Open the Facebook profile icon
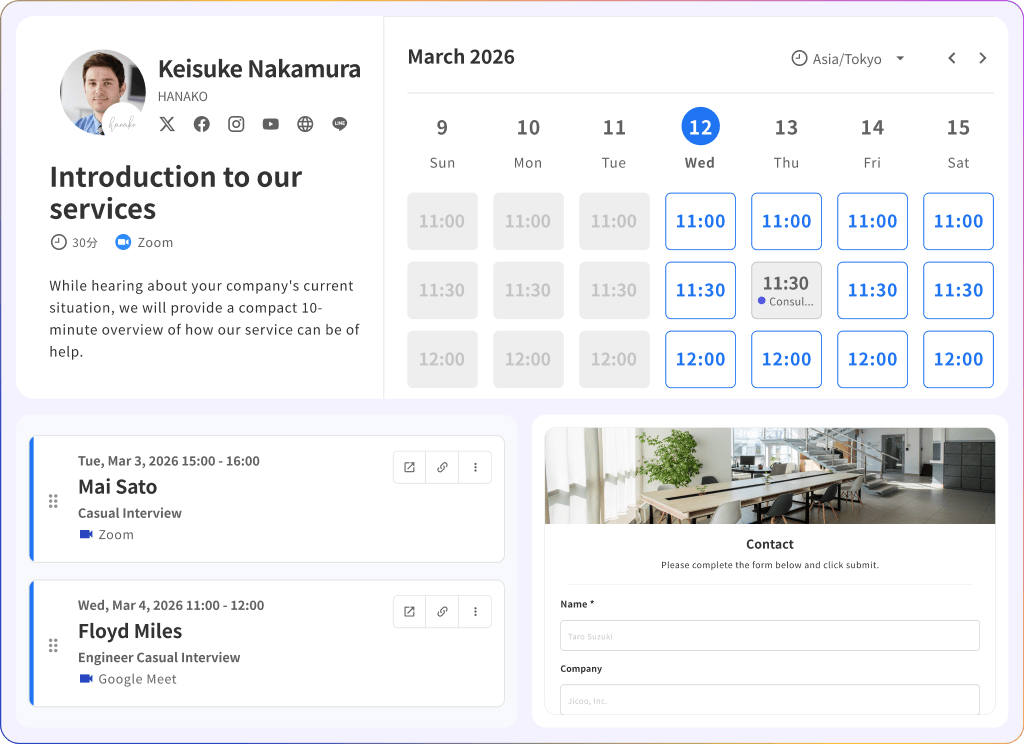Image resolution: width=1025 pixels, height=745 pixels. [201, 124]
